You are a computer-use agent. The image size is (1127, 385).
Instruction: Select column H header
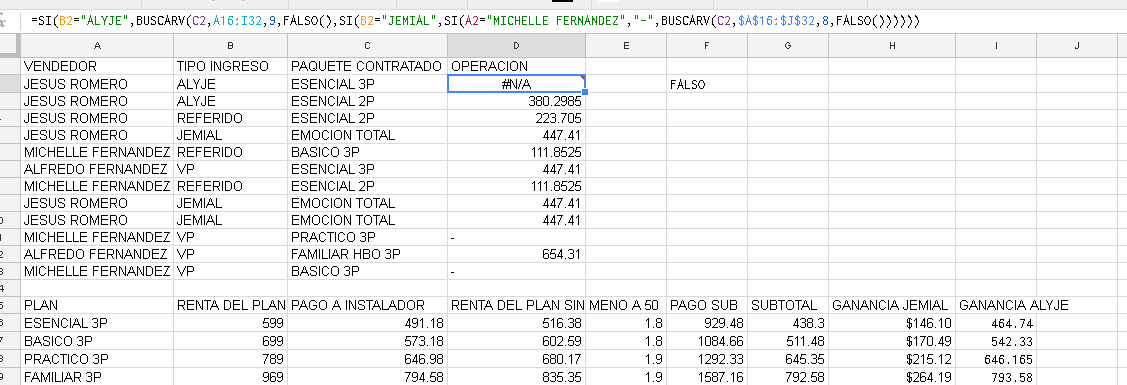point(892,46)
